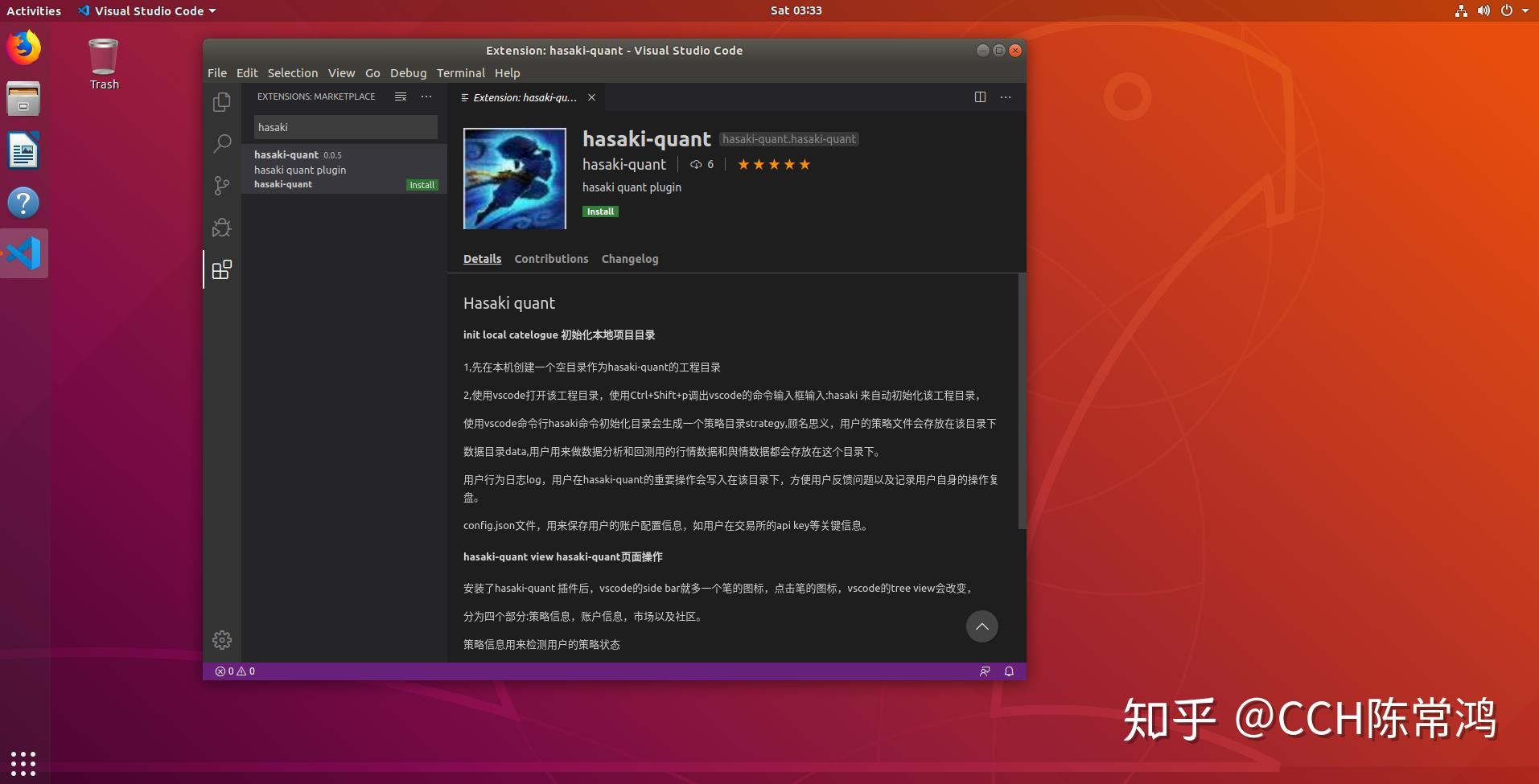
Task: Click network icon in the top bar
Action: click(x=1461, y=10)
